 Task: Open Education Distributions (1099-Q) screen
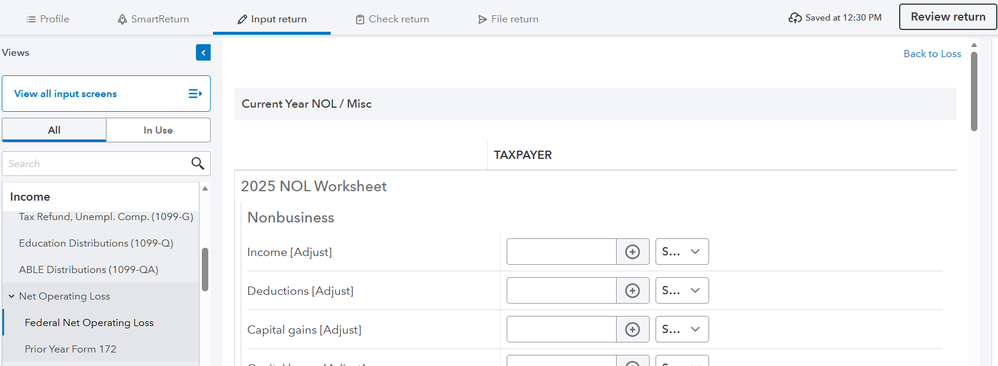[x=95, y=243]
